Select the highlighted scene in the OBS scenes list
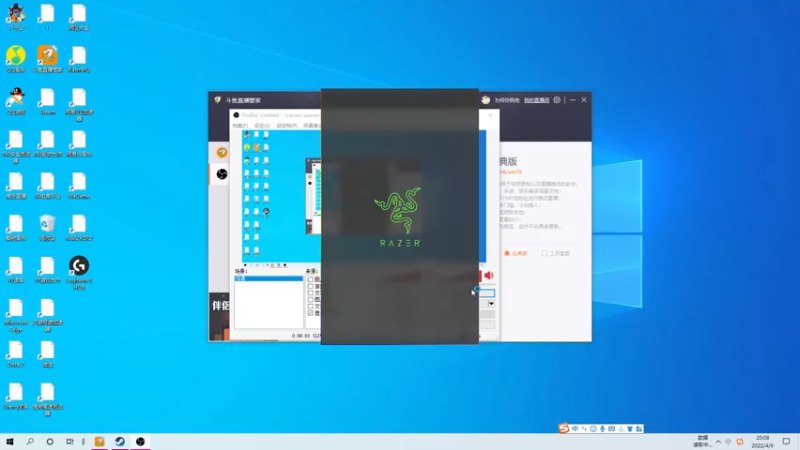Image resolution: width=800 pixels, height=450 pixels. 268,279
